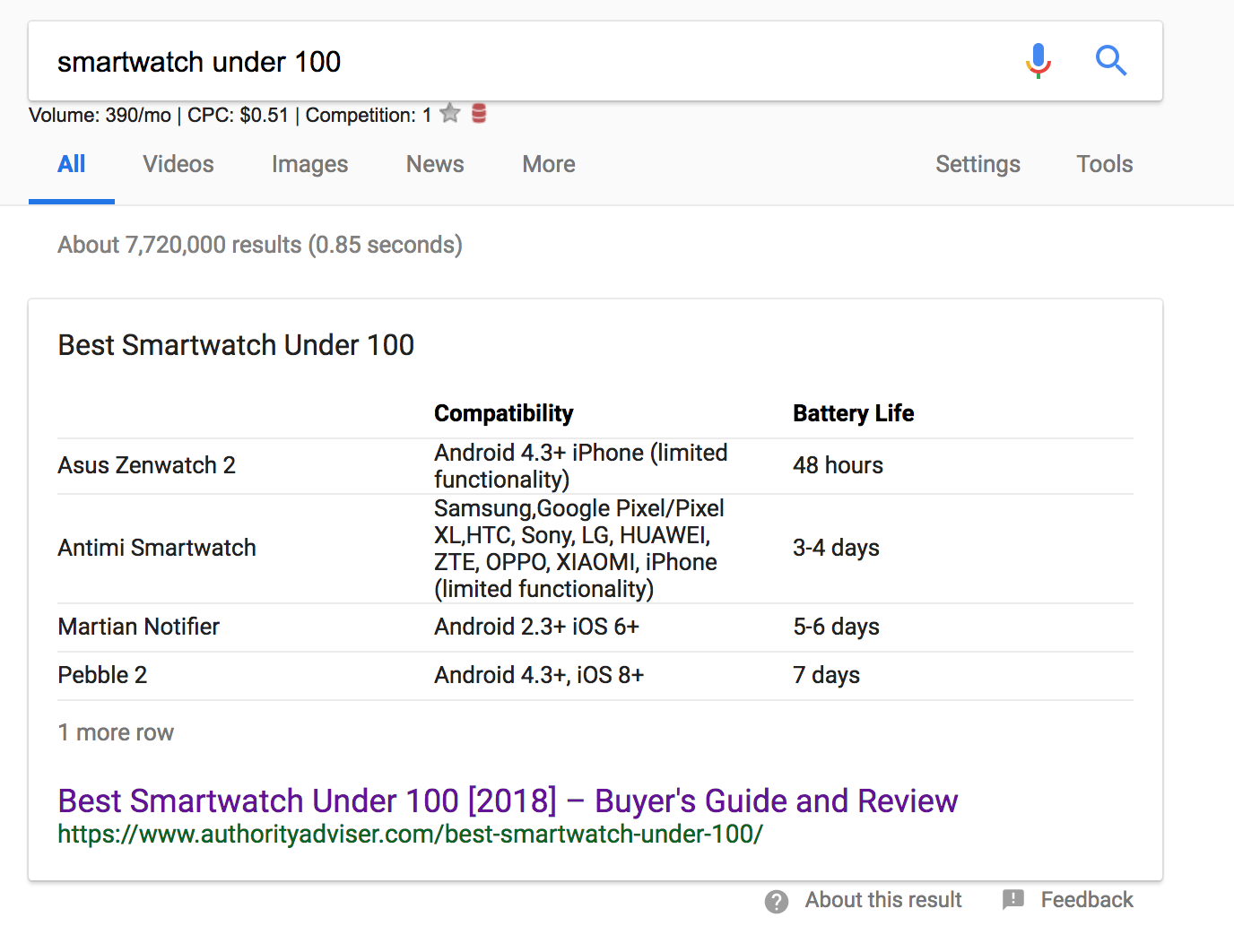The width and height of the screenshot is (1234, 952).
Task: Expand the More search categories menu
Action: tap(549, 164)
